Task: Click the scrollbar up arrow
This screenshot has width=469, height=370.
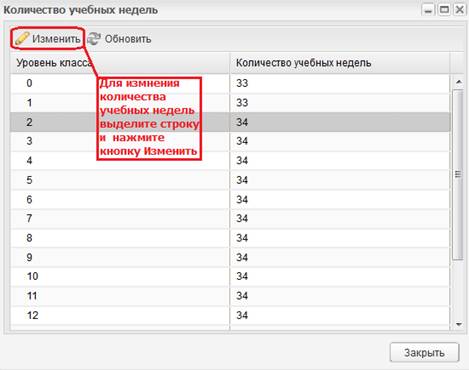Action: (459, 82)
